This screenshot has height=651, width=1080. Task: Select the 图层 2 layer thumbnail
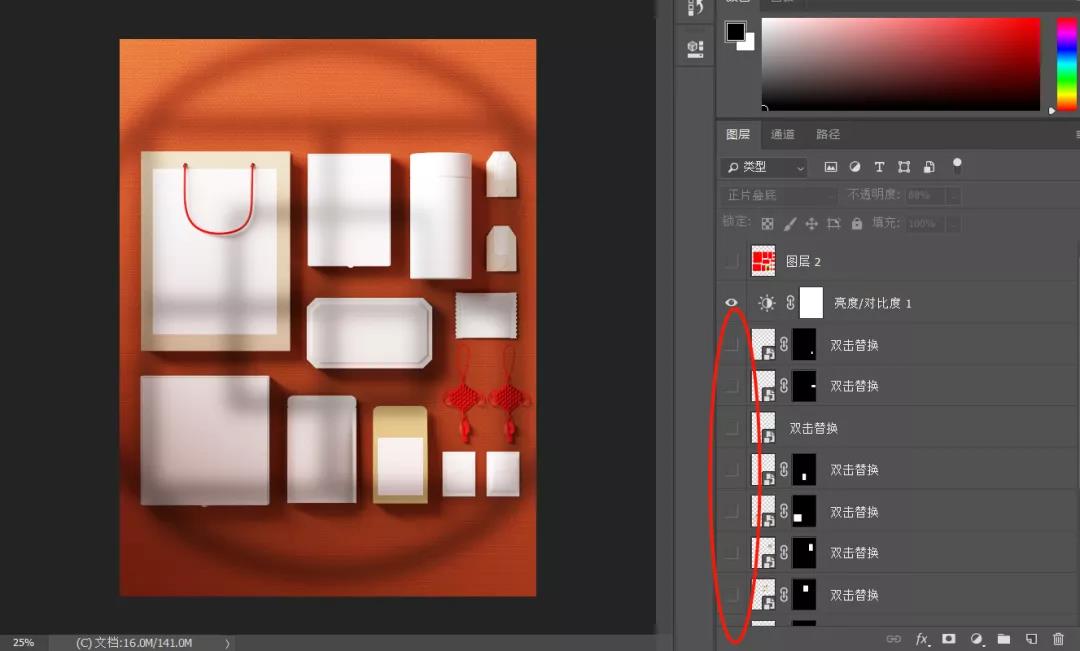[x=764, y=261]
